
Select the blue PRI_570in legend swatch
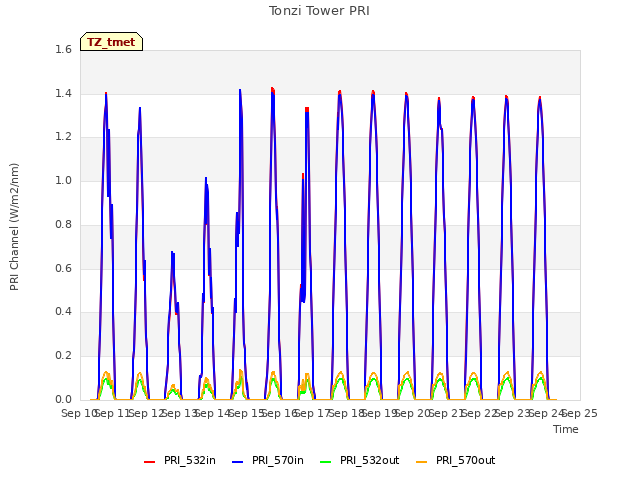coord(238,462)
